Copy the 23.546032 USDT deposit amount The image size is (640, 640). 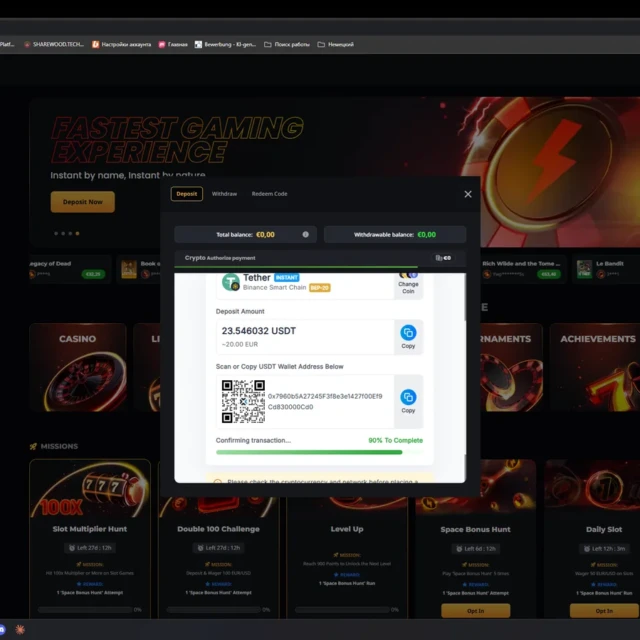click(408, 337)
